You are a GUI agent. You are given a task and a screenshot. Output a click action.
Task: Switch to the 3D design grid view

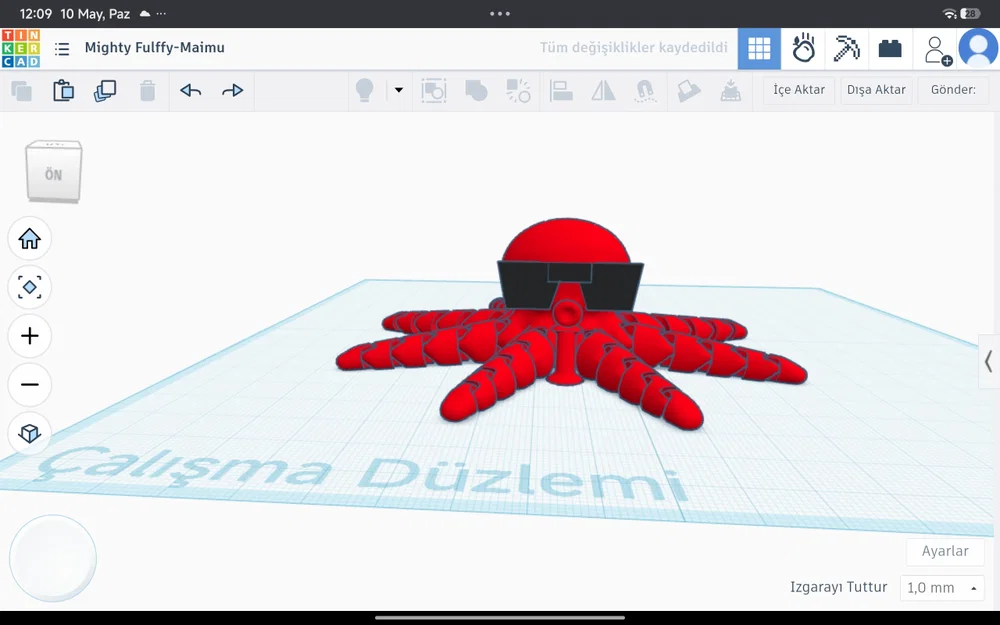(x=759, y=48)
